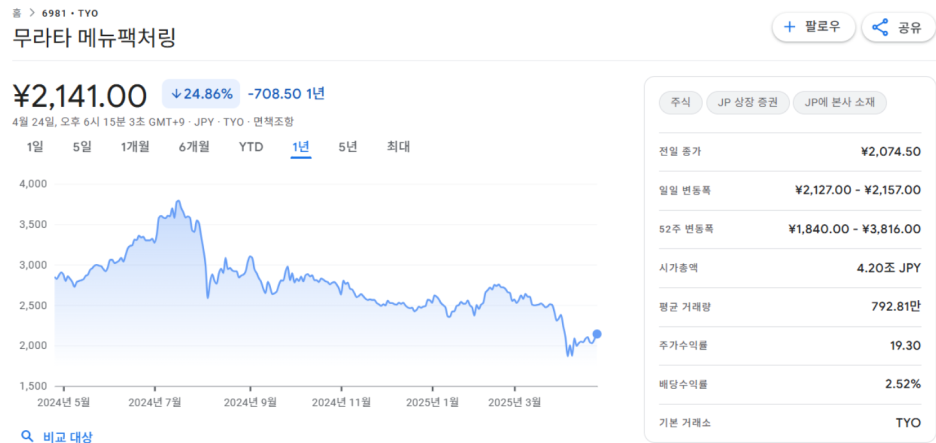Click the 3,500 y-axis label

pyautogui.click(x=33, y=224)
